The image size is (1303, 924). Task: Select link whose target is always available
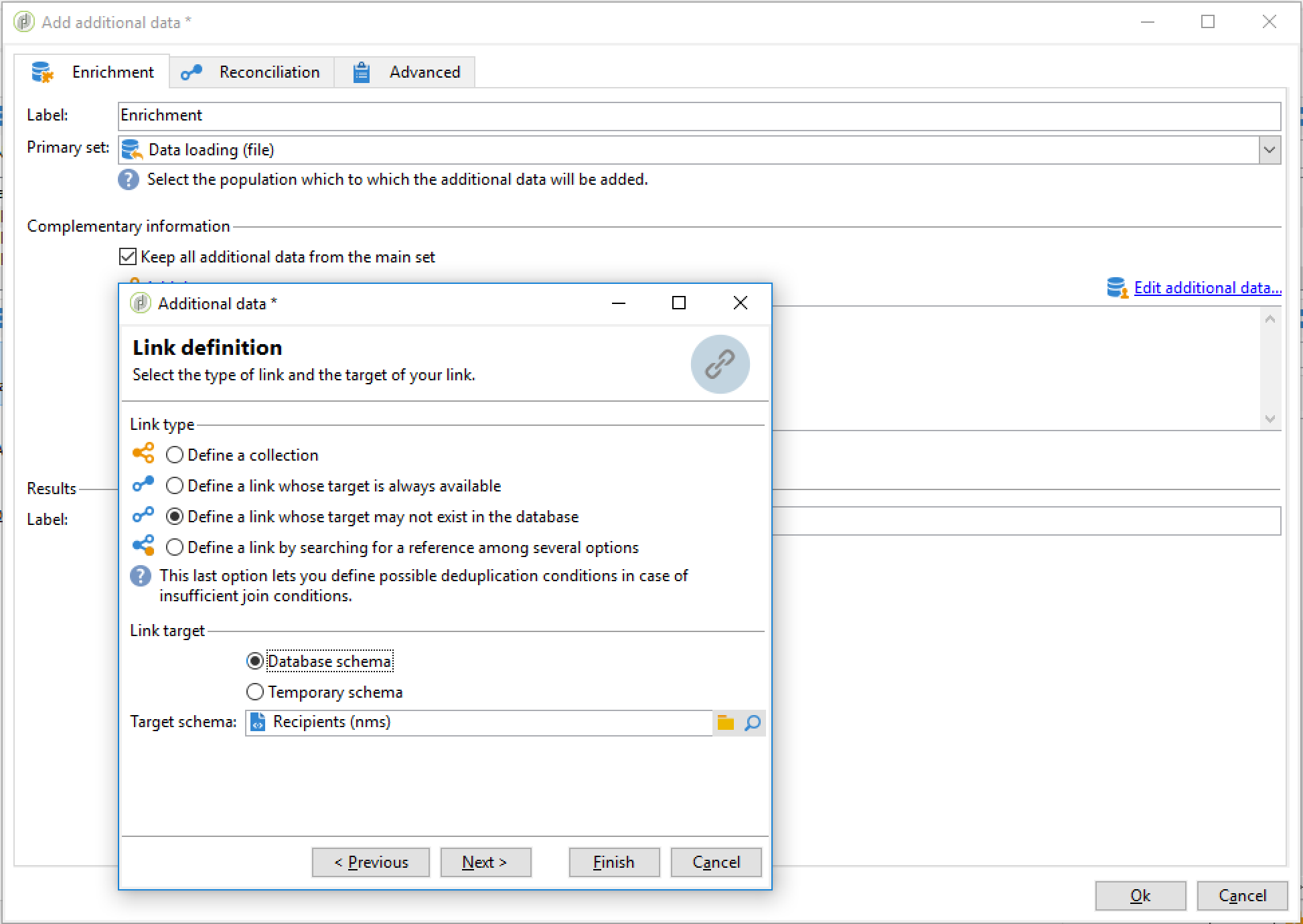[x=175, y=486]
